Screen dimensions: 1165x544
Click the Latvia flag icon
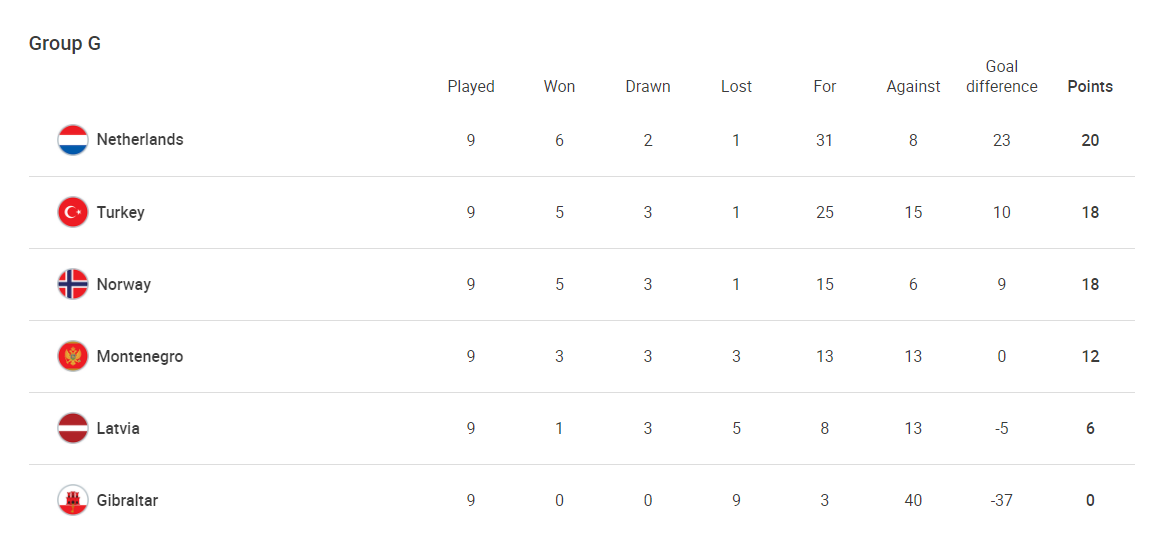point(73,428)
